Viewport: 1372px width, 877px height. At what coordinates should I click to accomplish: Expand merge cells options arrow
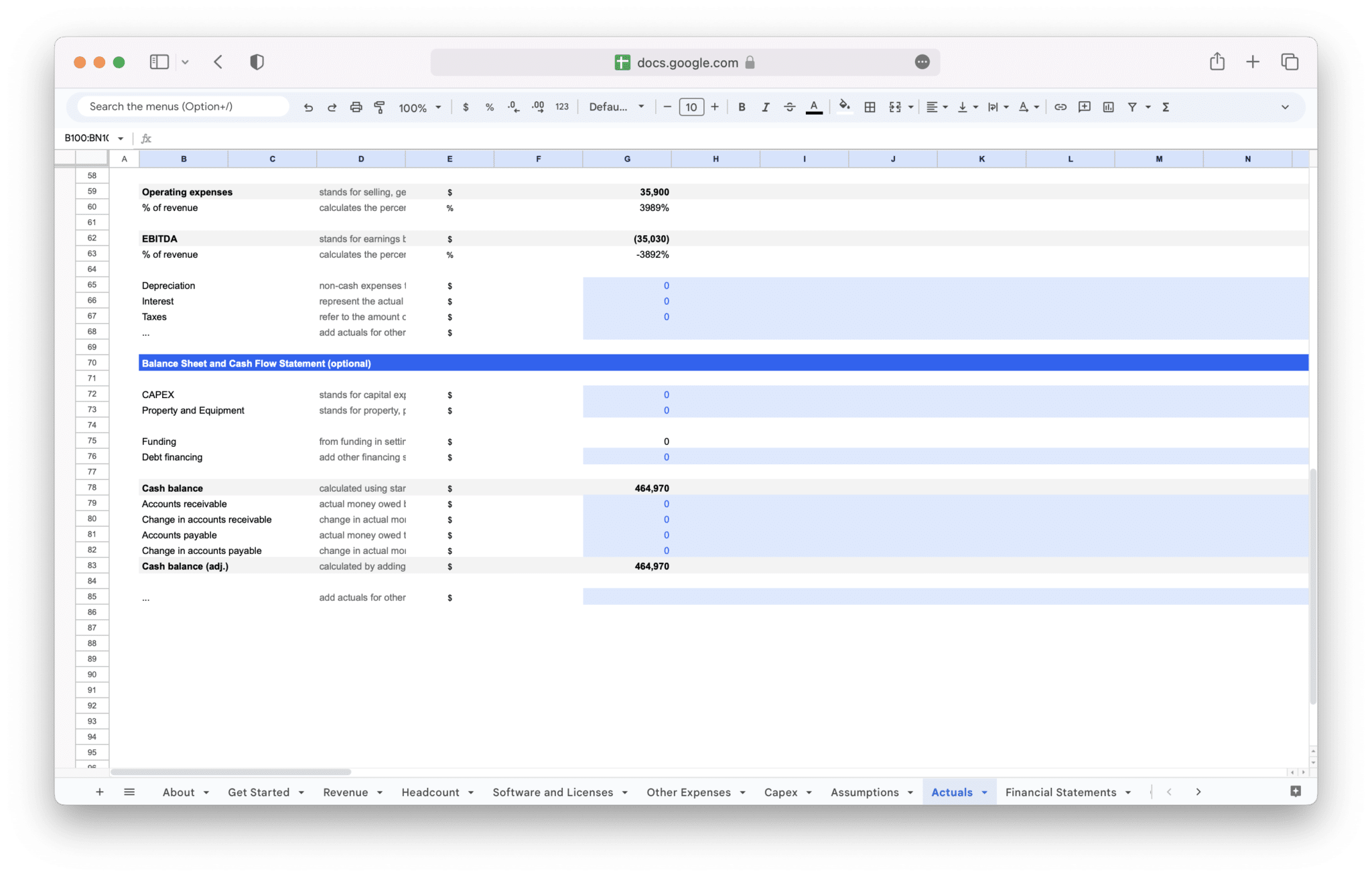pos(910,107)
